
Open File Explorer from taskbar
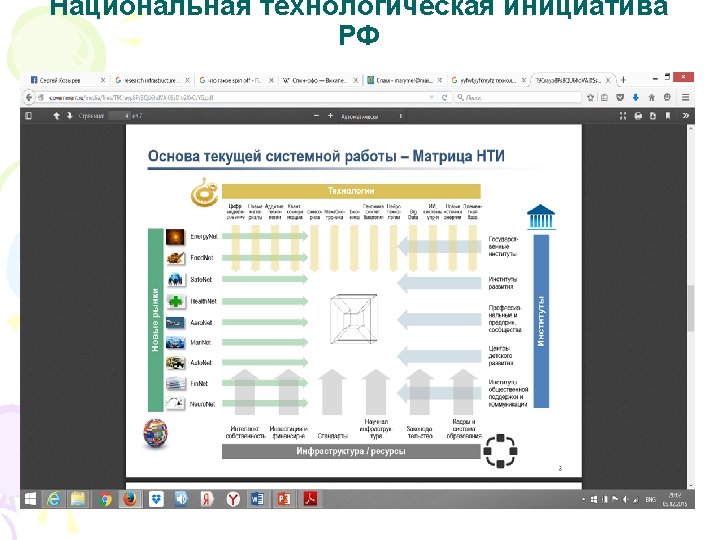pos(79,499)
